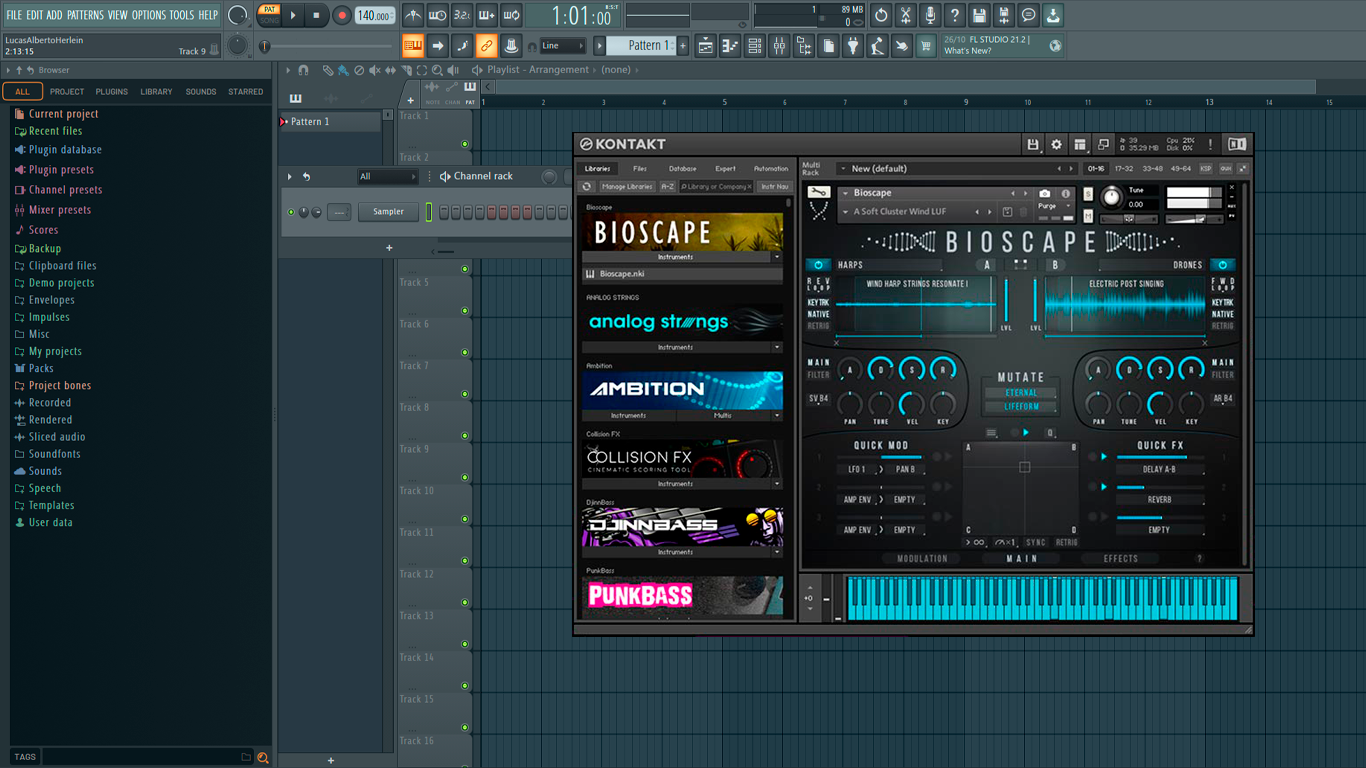Open the Collision FX Instruments dropdown
The width and height of the screenshot is (1366, 768).
[x=776, y=484]
